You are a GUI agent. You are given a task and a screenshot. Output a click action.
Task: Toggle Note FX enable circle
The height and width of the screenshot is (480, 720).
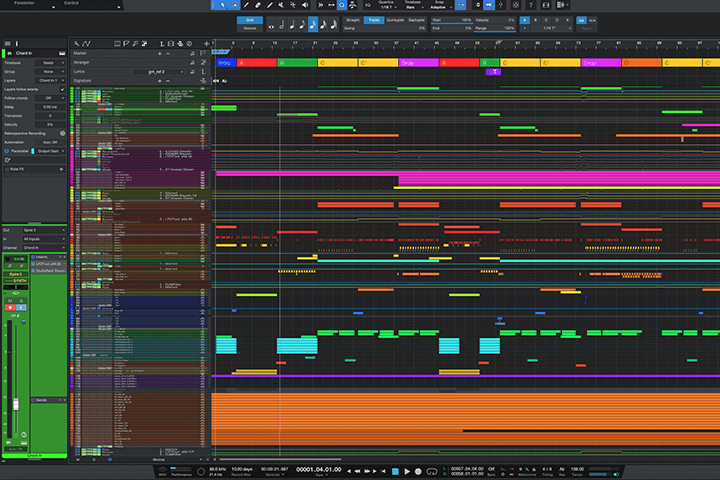tap(7, 169)
